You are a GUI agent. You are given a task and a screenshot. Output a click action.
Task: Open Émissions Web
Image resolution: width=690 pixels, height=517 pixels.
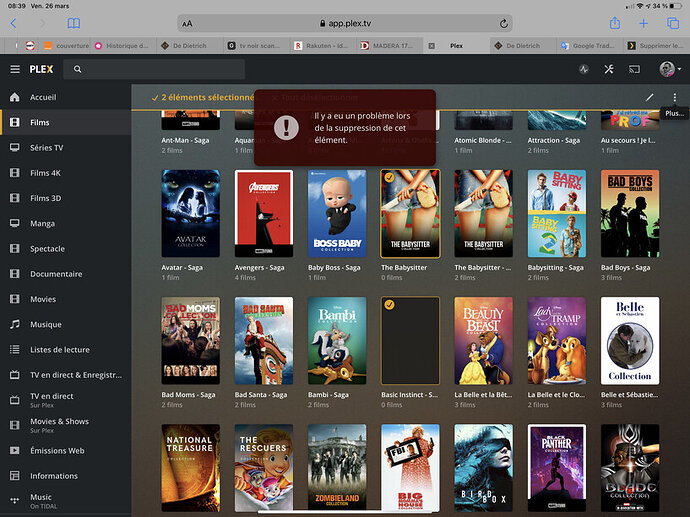[x=66, y=451]
